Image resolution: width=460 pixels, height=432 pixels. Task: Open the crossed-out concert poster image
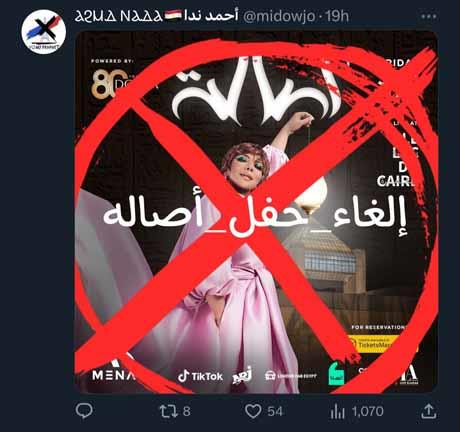pos(256,212)
